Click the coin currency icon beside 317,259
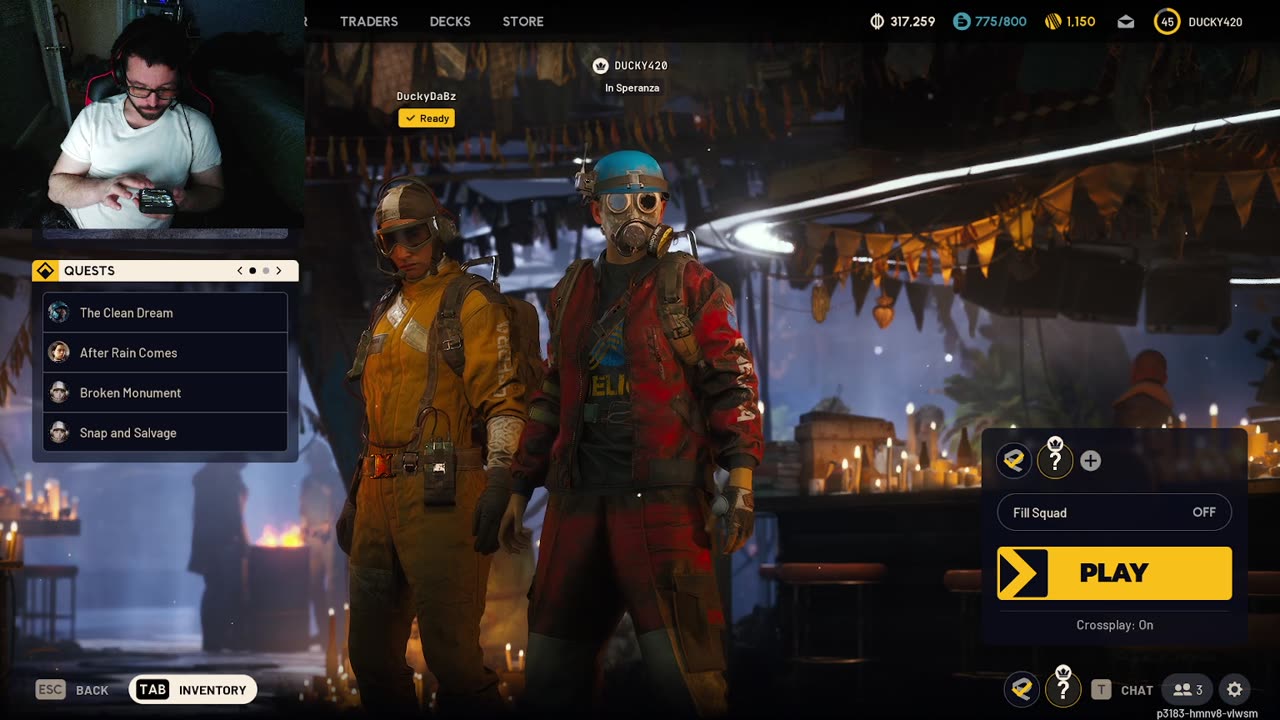 coord(877,21)
